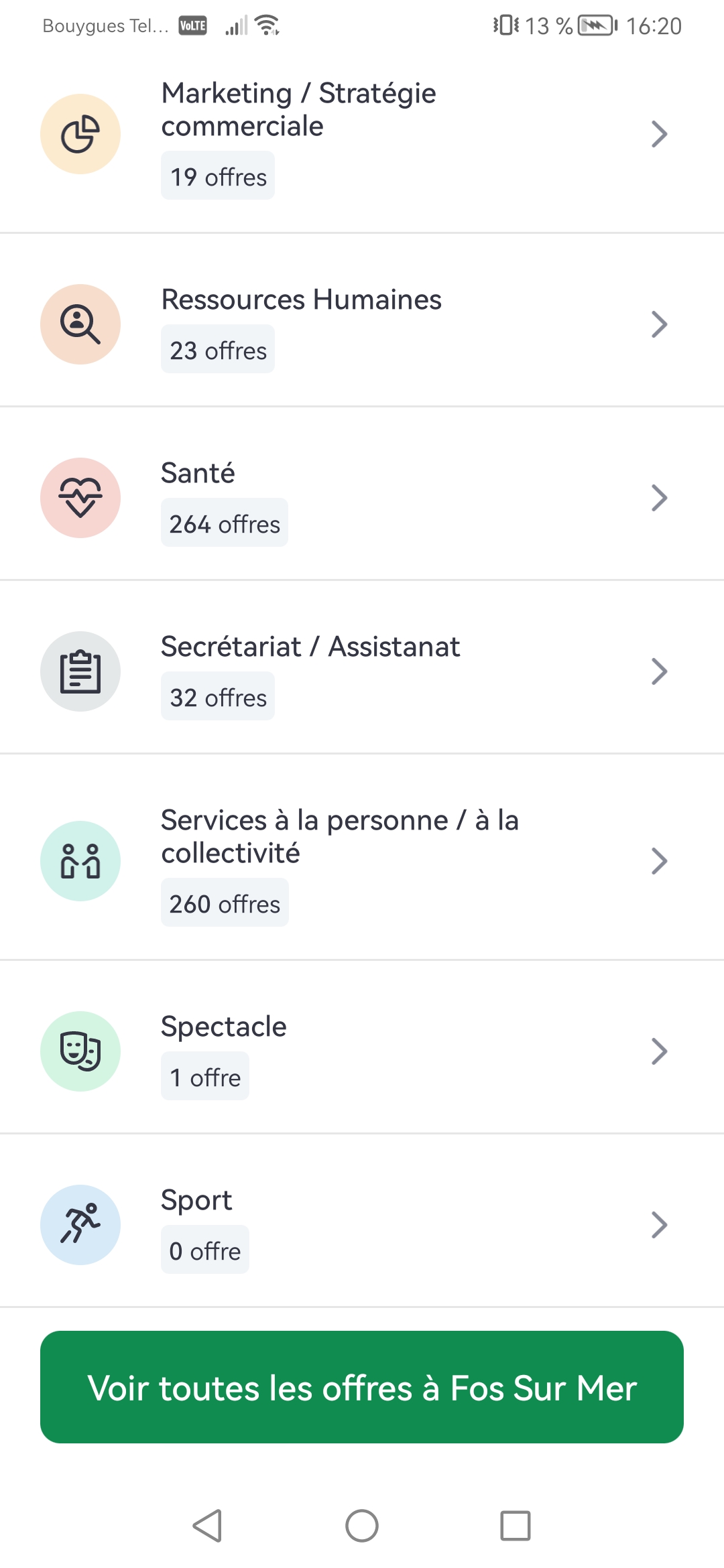Tap the Services à la personne people icon
Screen dimensions: 724x1568
(80, 861)
